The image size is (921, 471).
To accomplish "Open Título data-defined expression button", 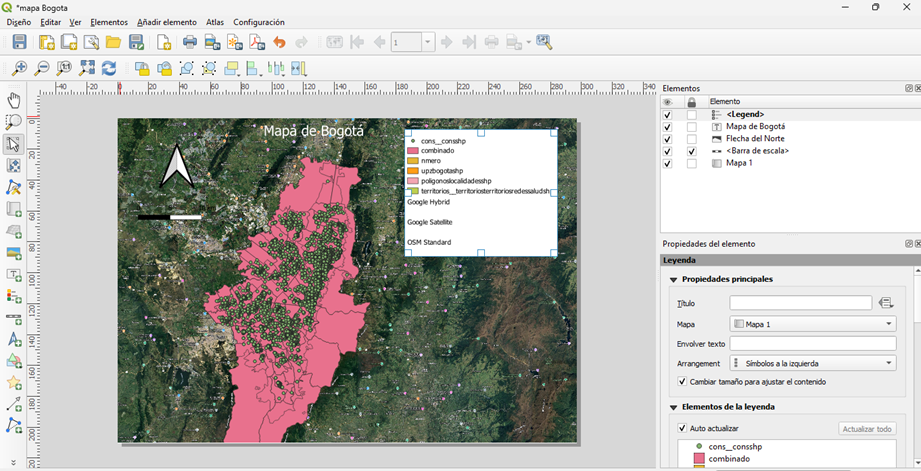I will [886, 303].
